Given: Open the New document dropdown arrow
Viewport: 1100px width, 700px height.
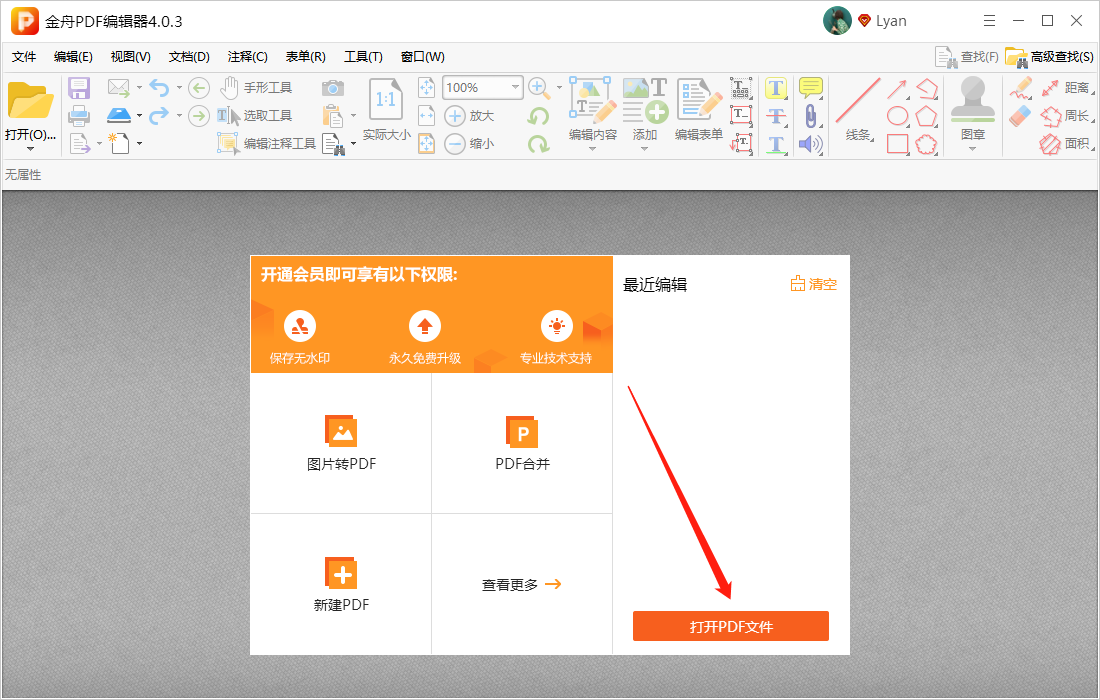Looking at the screenshot, I should [140, 144].
